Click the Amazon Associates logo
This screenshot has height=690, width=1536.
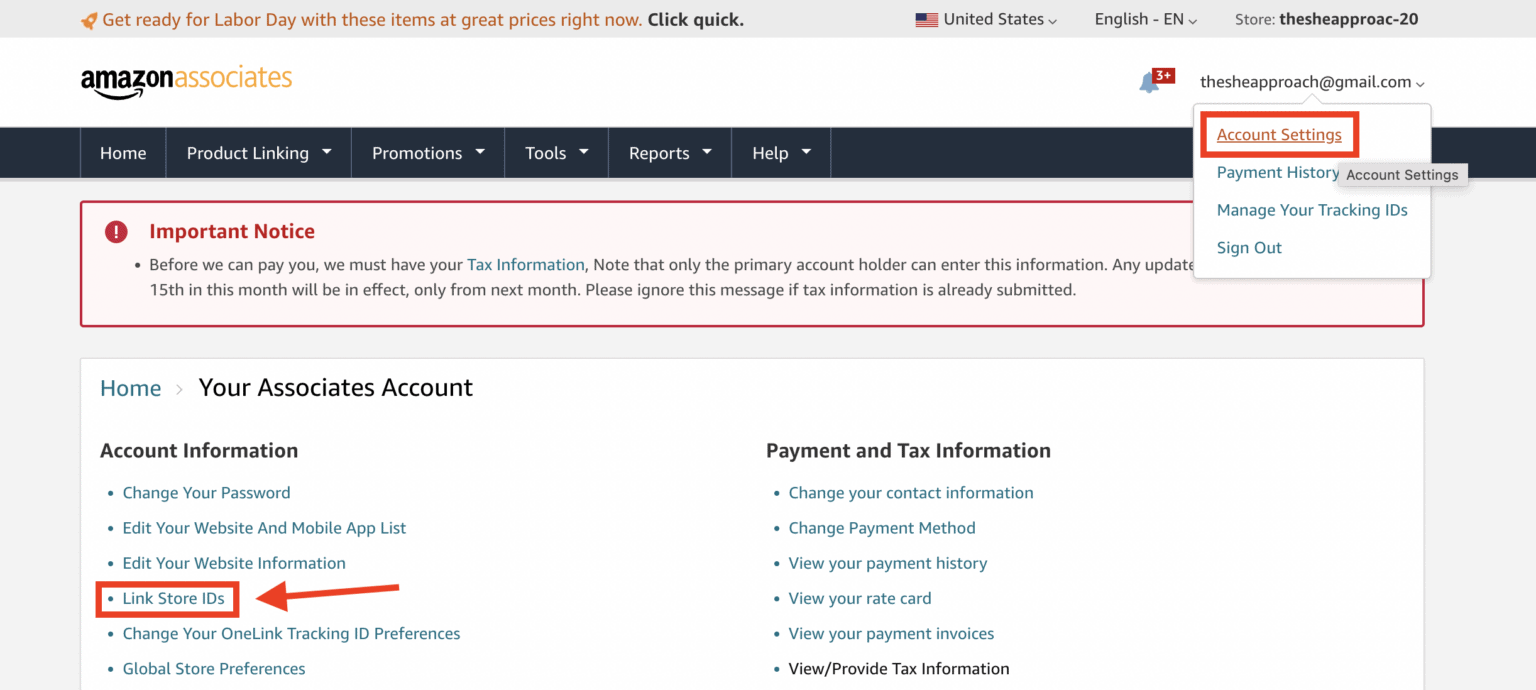(186, 79)
